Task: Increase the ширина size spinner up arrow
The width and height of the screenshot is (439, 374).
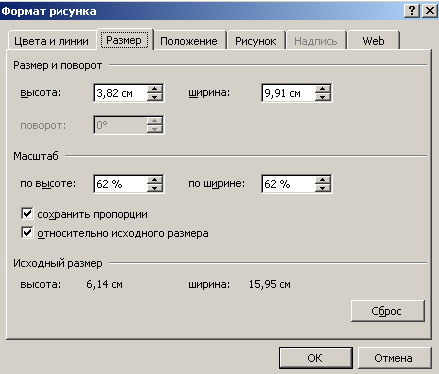Action: coord(322,89)
